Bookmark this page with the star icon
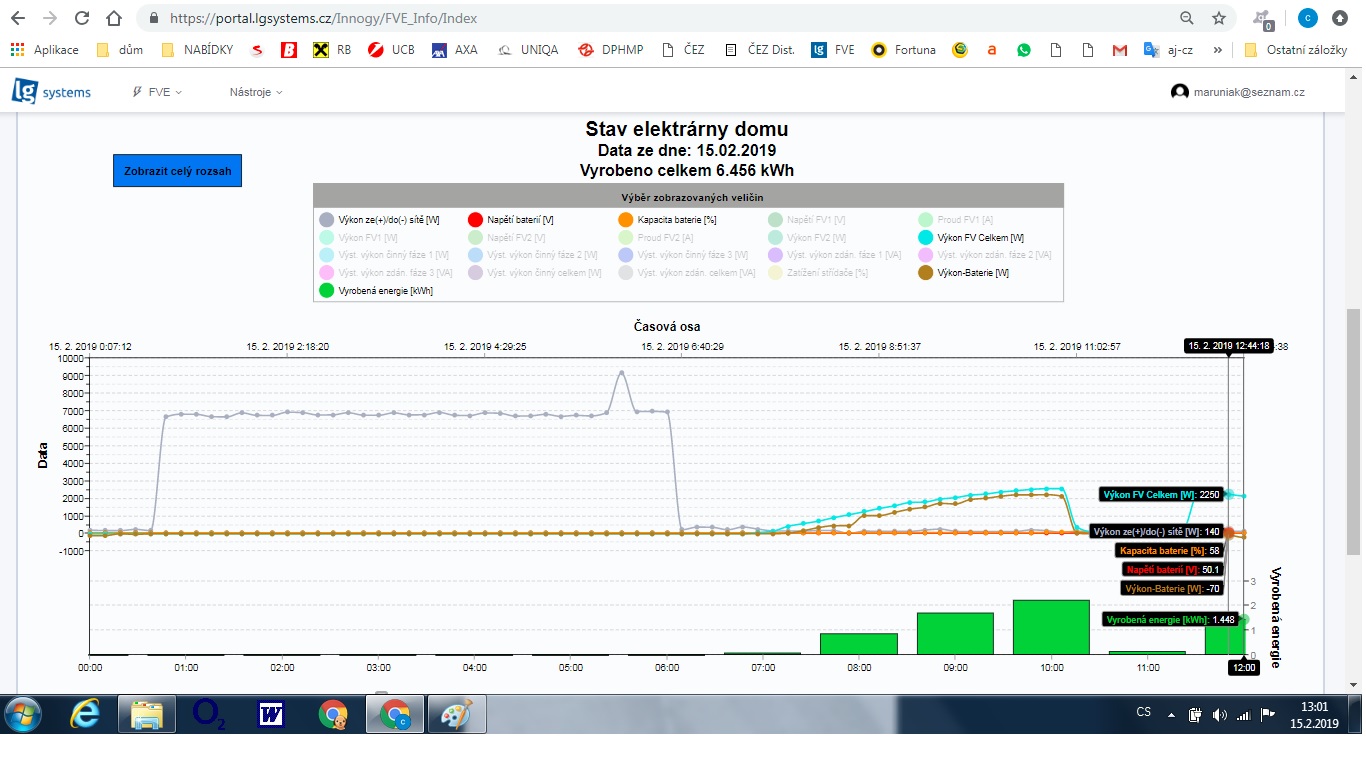 point(1218,18)
